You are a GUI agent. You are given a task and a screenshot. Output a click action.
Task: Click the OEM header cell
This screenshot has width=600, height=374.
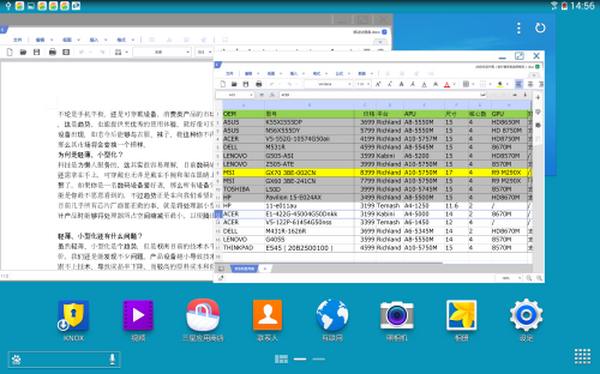point(243,114)
